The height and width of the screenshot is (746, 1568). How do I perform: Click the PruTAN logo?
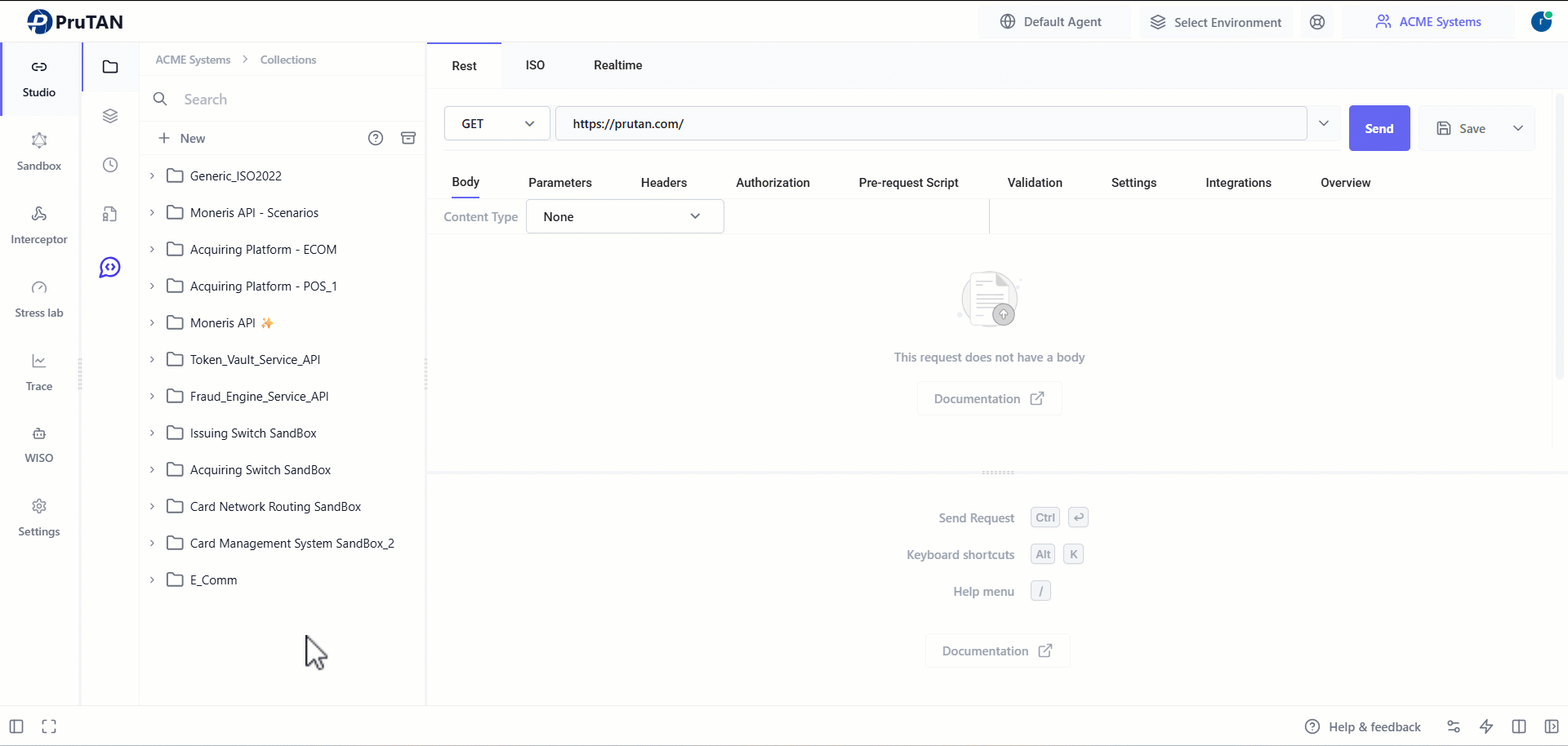coord(75,22)
